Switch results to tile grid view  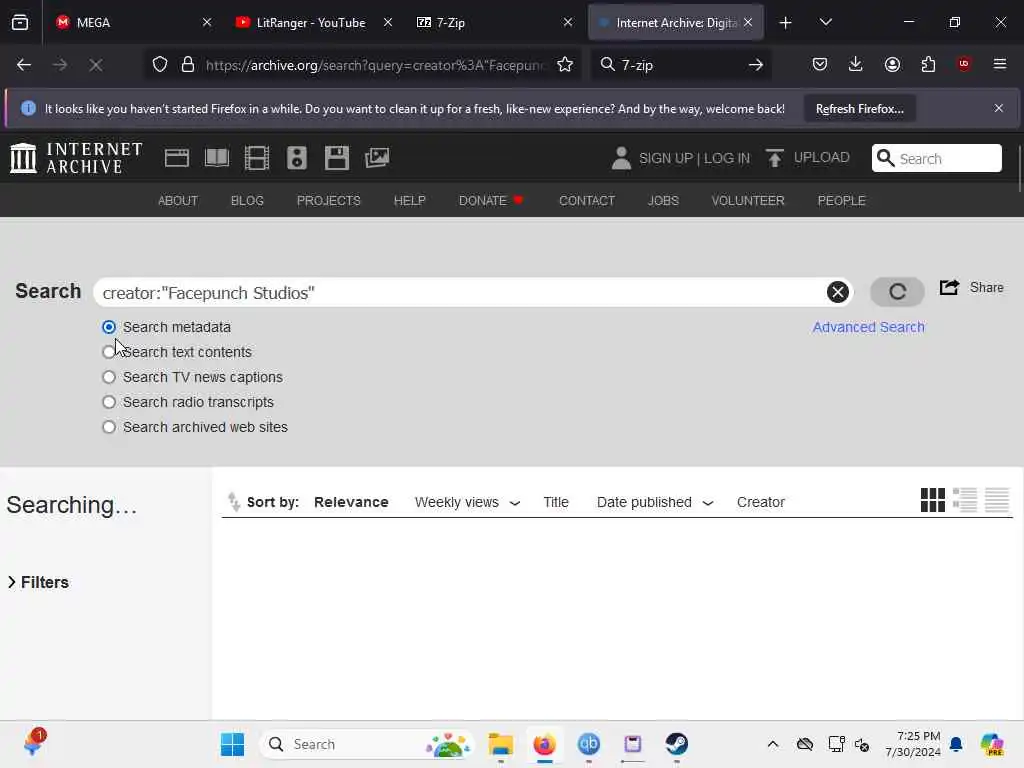(933, 500)
